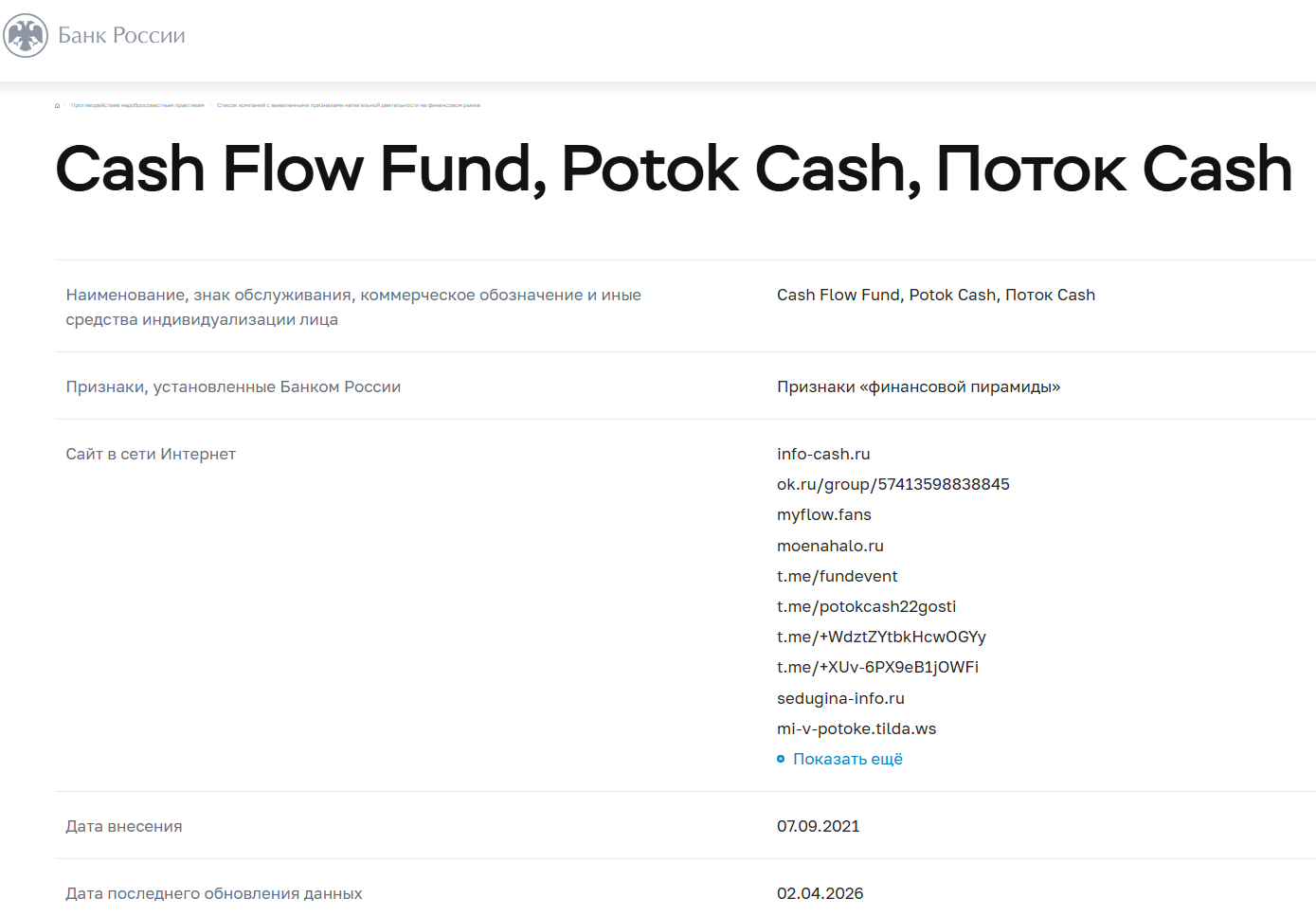The height and width of the screenshot is (916, 1316).
Task: Click the Bank of Russia eagle emblem
Action: click(x=26, y=36)
